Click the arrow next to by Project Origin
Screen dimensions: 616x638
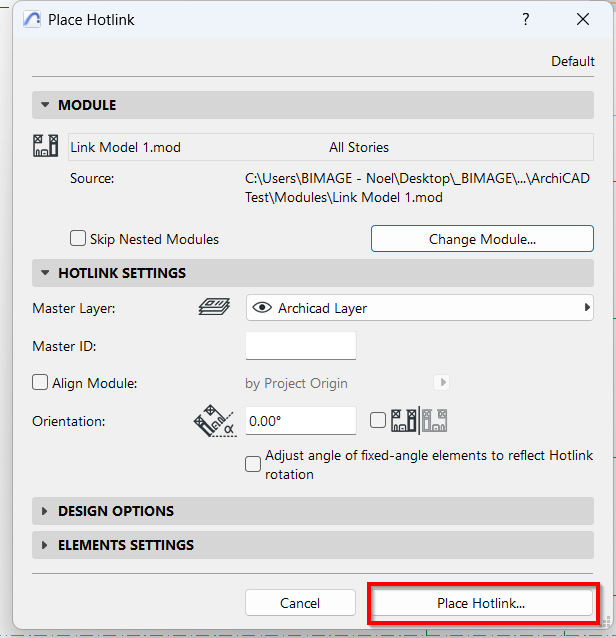point(443,382)
